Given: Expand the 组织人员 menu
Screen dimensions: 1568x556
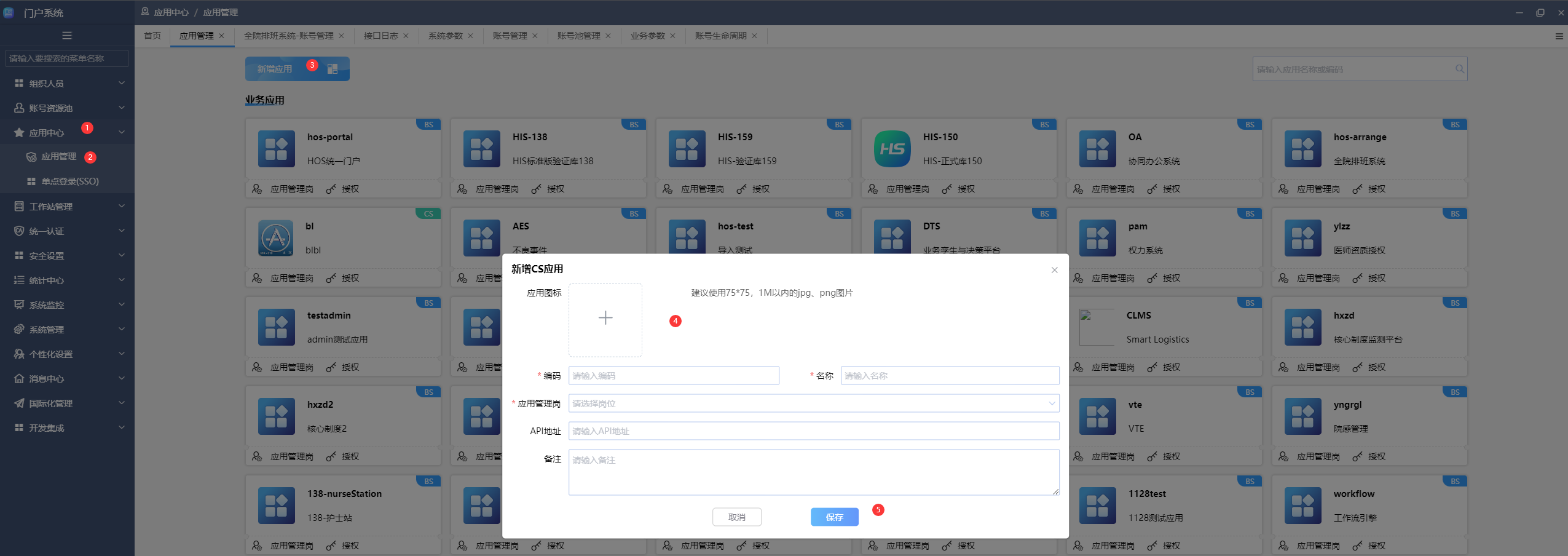Looking at the screenshot, I should 67,83.
